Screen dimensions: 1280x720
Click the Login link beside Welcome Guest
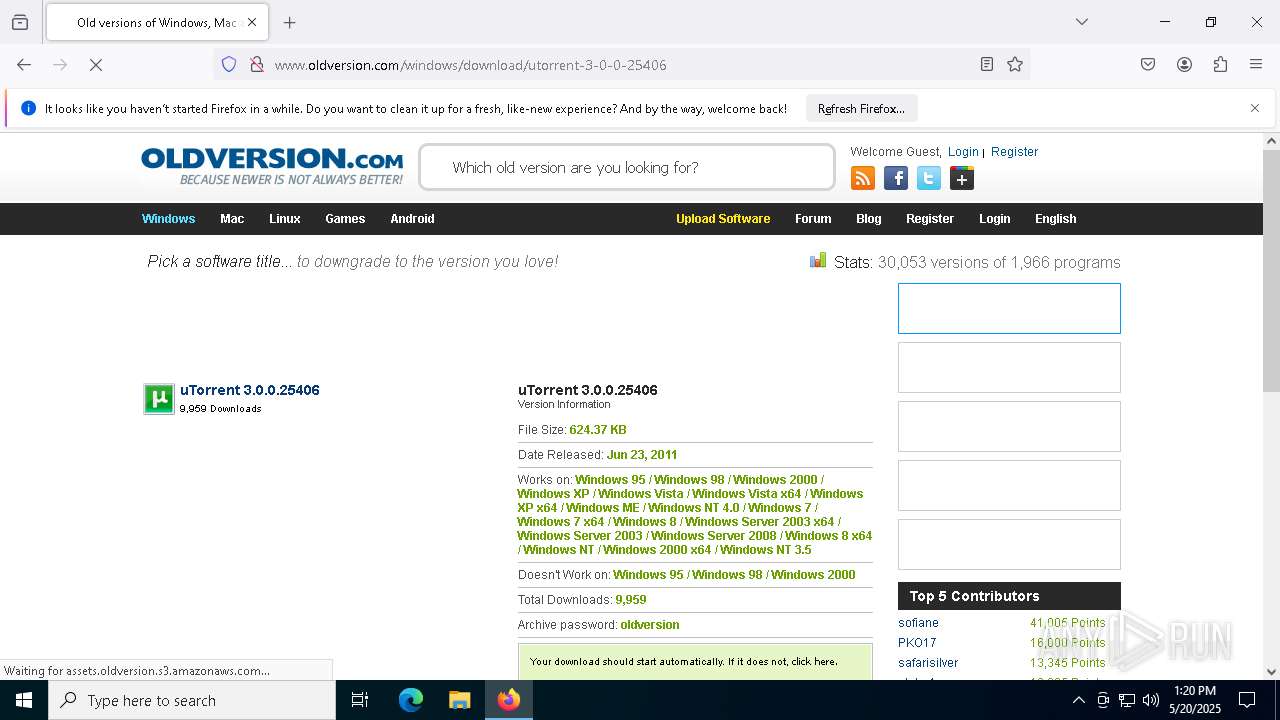[963, 152]
